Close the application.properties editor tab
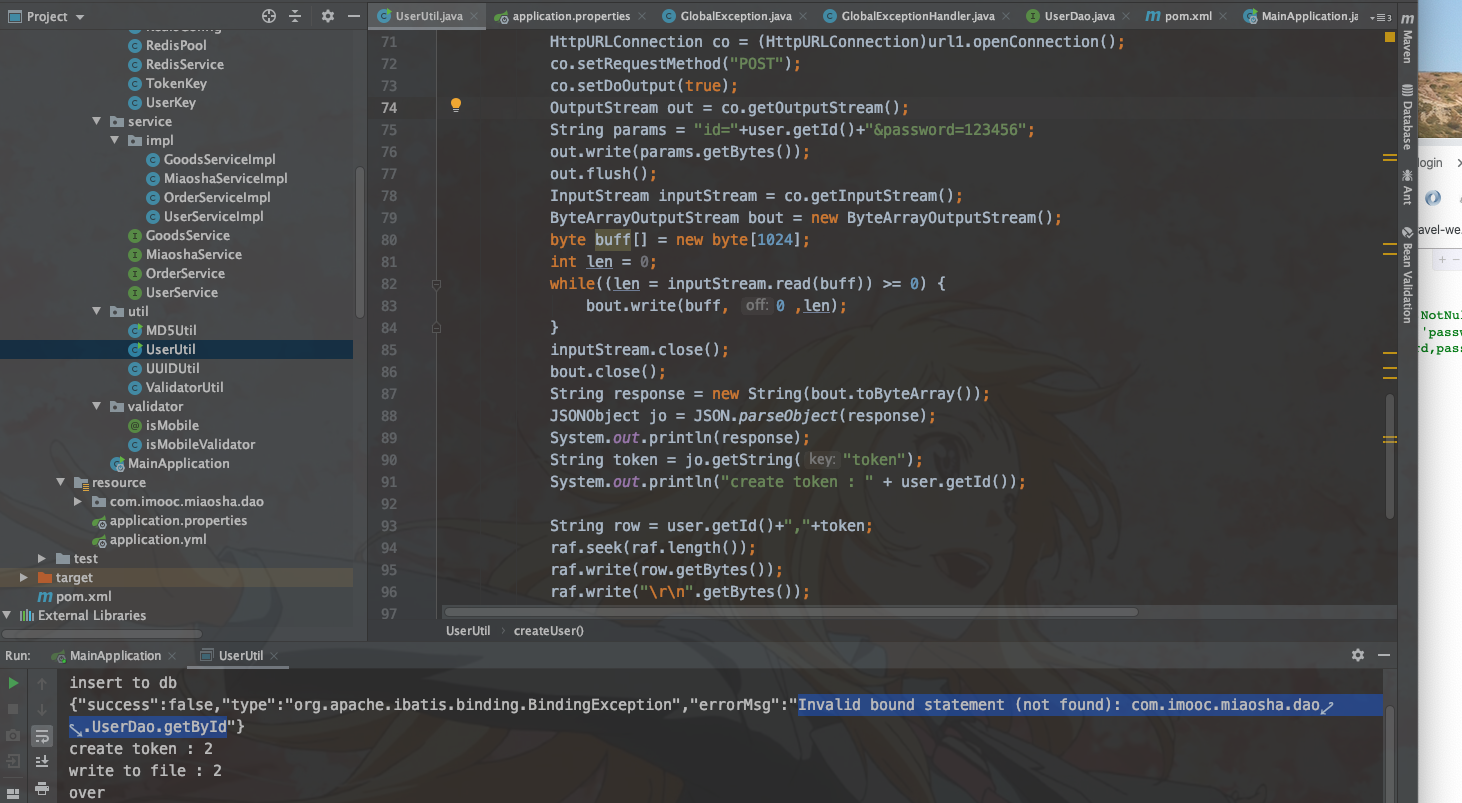 [x=644, y=17]
